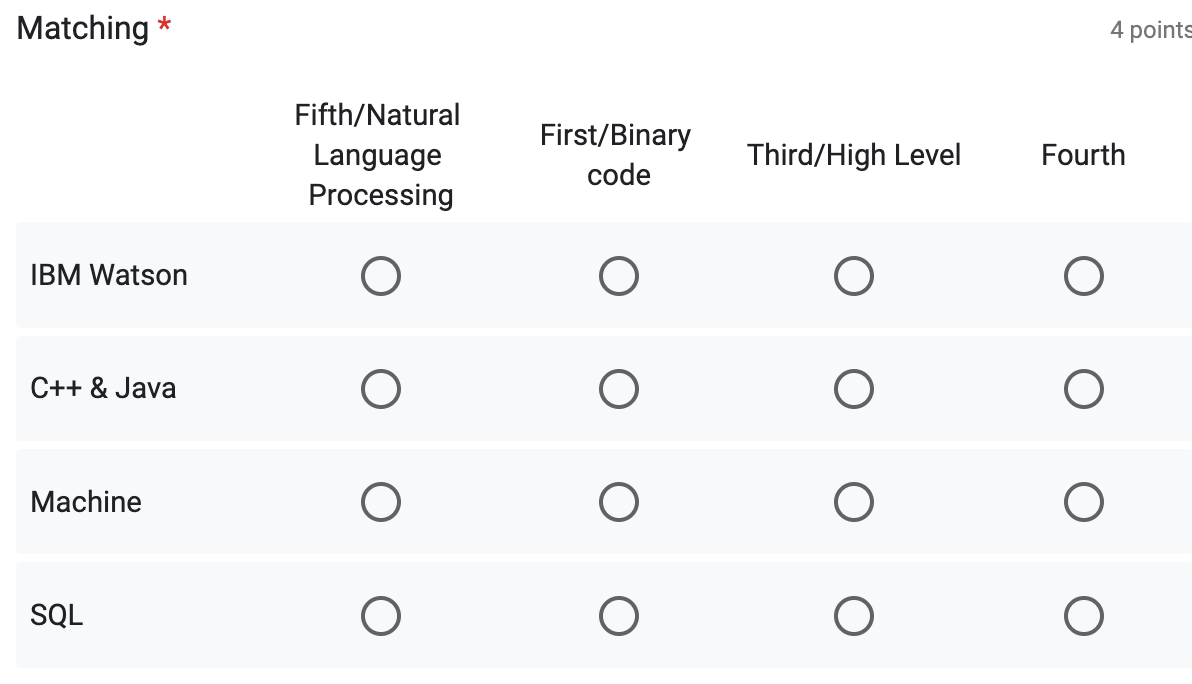Select Fourth for Machine
The height and width of the screenshot is (684, 1192).
1084,501
